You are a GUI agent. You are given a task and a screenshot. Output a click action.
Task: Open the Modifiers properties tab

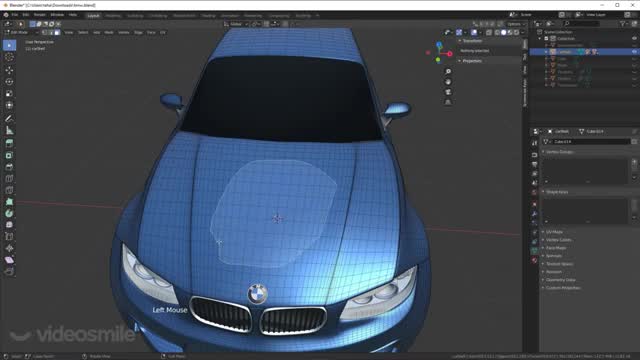click(x=534, y=214)
